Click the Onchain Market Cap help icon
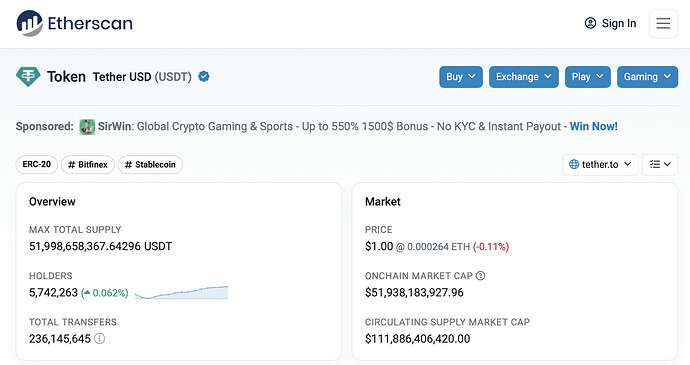690x365 pixels. click(481, 276)
